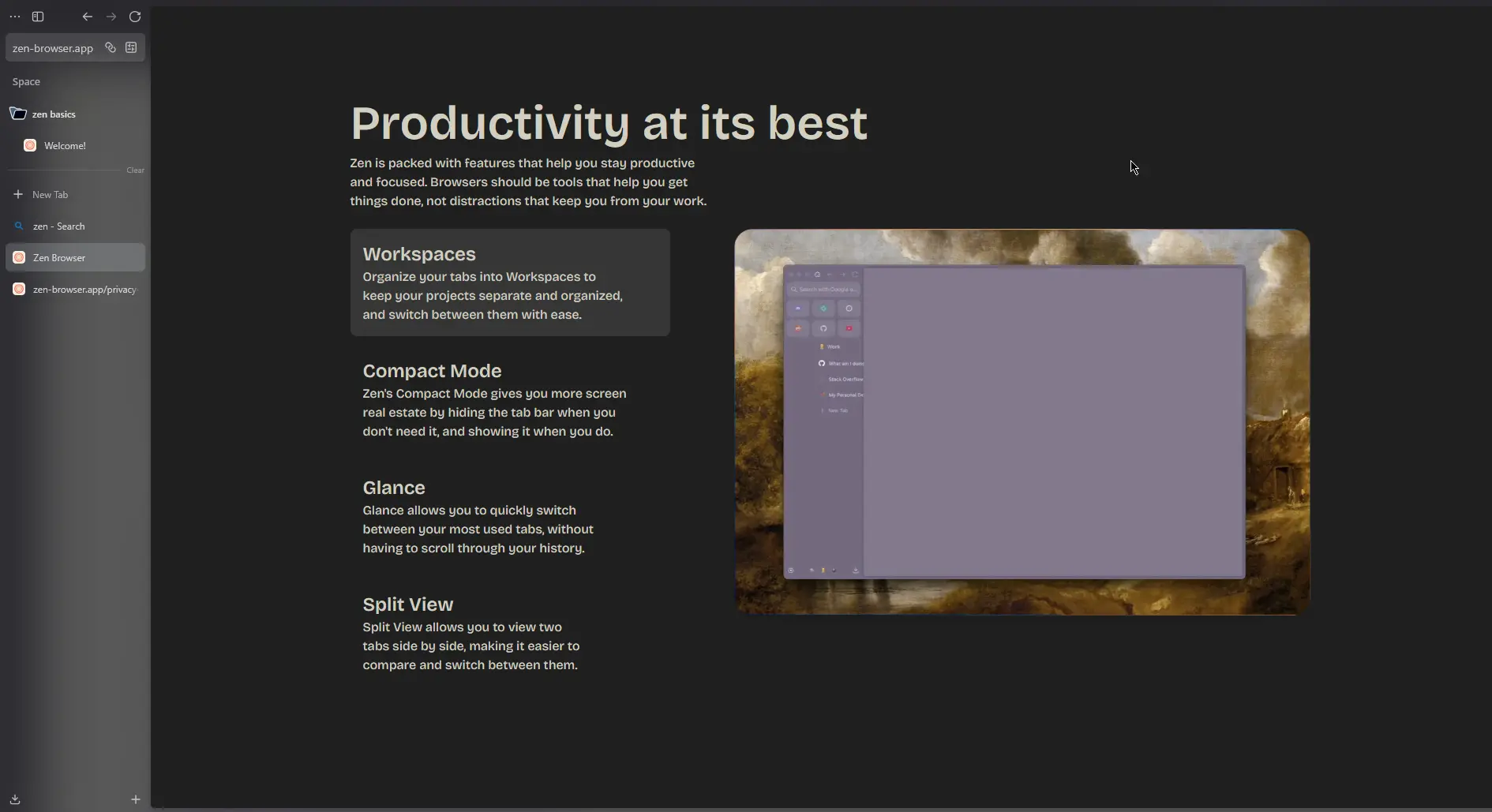Click the Workspaces preview image

coord(1022,422)
